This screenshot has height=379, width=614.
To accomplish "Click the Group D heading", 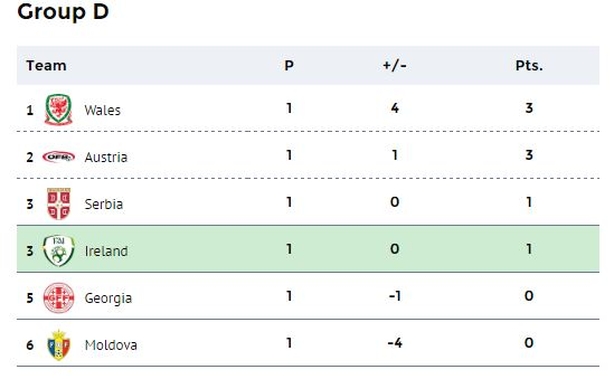I will [x=63, y=11].
